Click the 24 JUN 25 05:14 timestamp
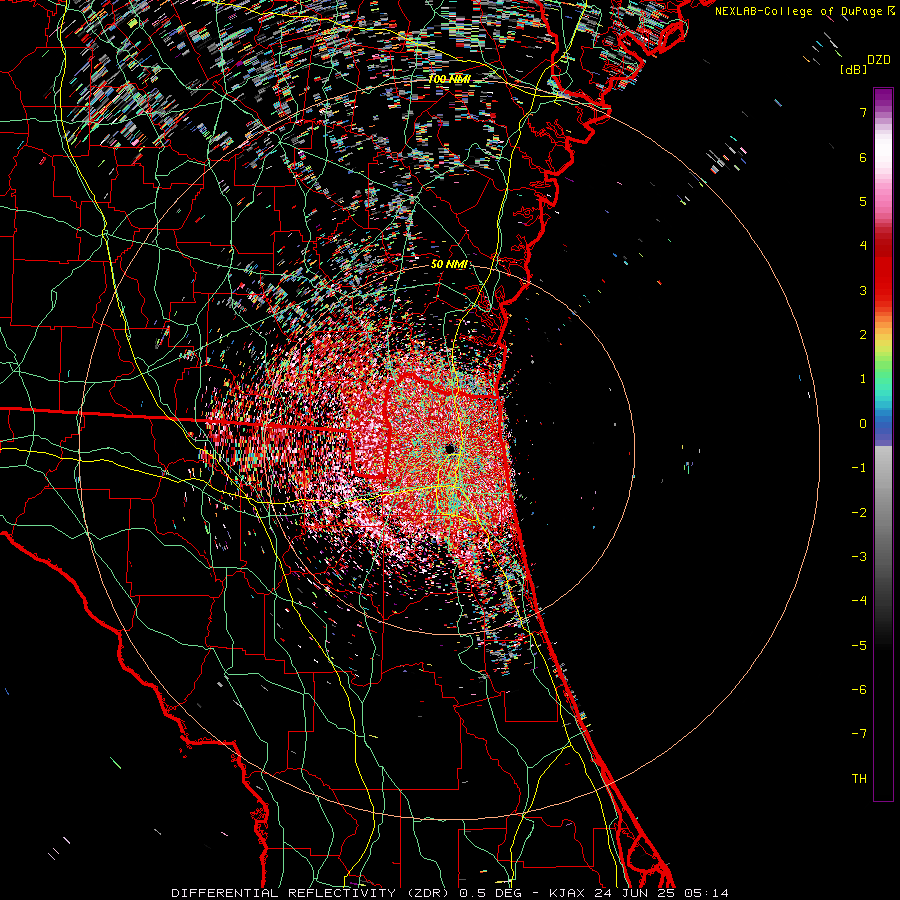Viewport: 900px width, 900px height. point(660,893)
